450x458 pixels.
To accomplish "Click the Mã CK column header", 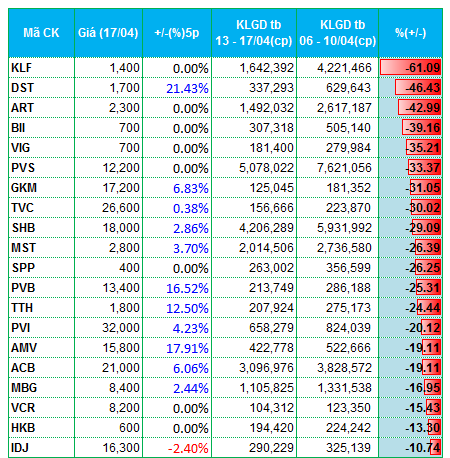I will 41,33.
